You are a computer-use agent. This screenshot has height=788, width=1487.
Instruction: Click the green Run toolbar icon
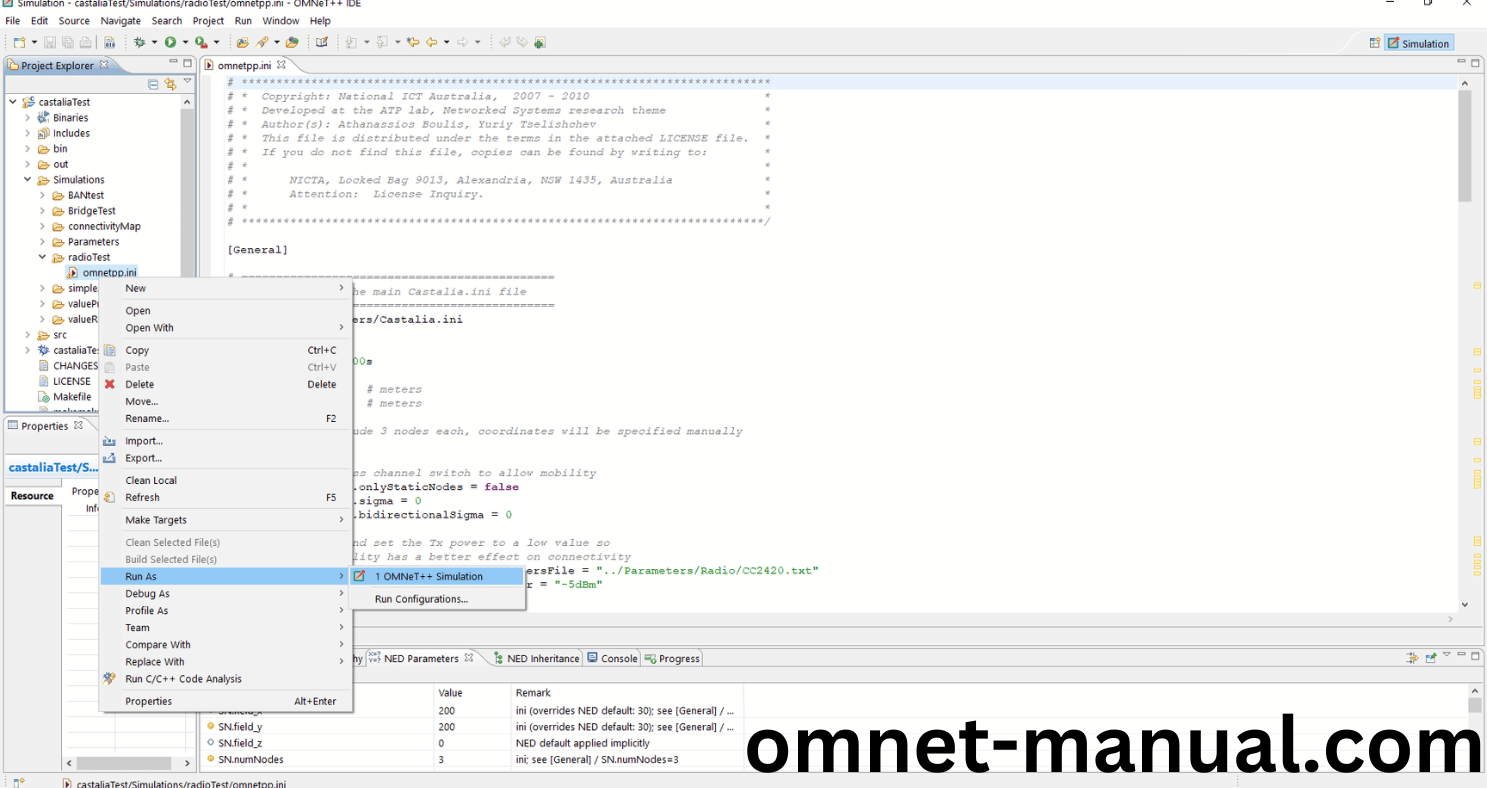170,42
